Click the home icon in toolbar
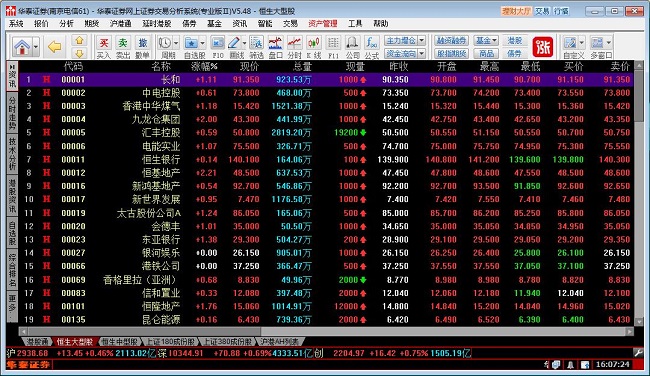650x376 pixels. click(x=22, y=47)
